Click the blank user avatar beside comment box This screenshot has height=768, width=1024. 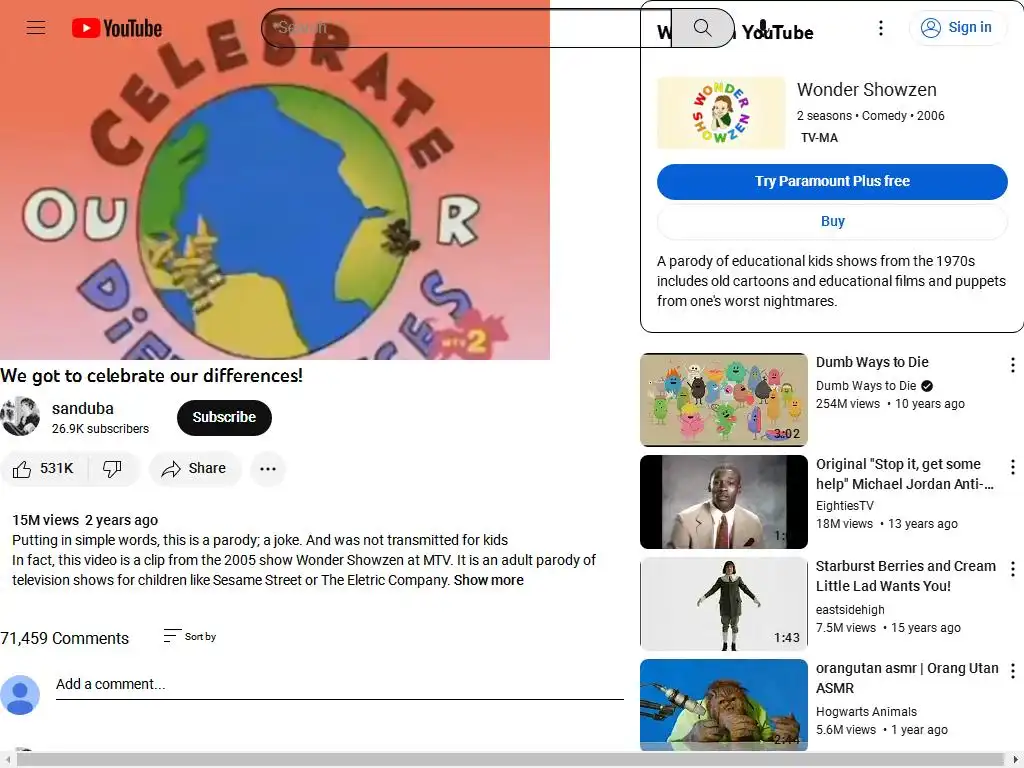tap(20, 695)
